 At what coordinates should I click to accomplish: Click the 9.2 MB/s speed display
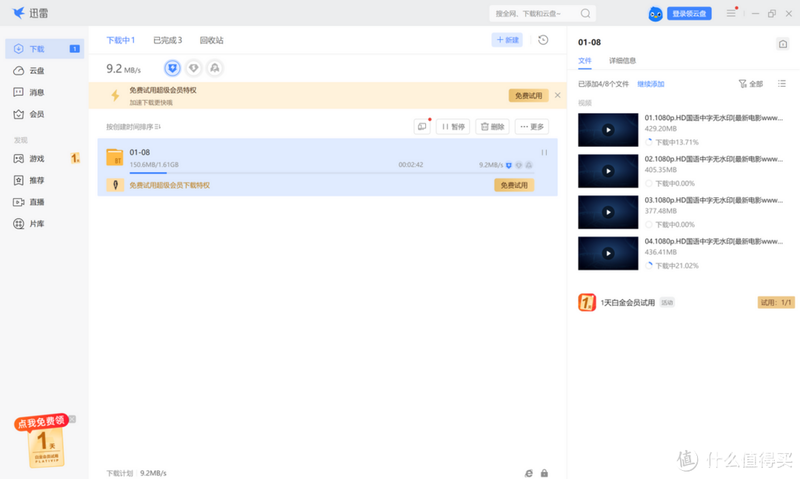click(123, 69)
